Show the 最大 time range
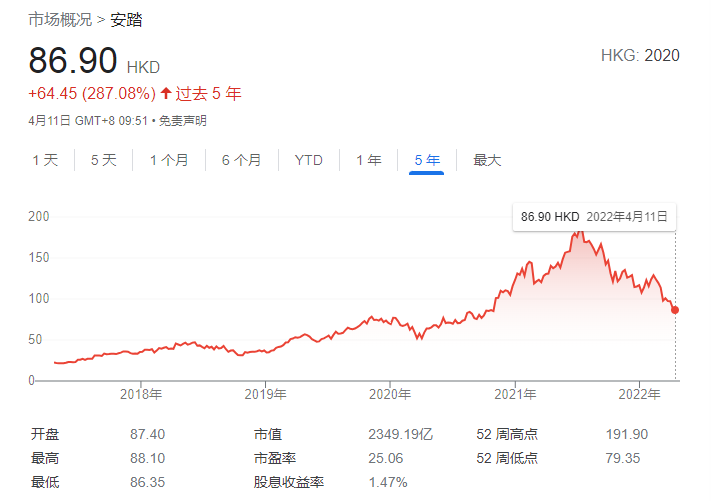Screen dimensions: 711x501 click(487, 160)
